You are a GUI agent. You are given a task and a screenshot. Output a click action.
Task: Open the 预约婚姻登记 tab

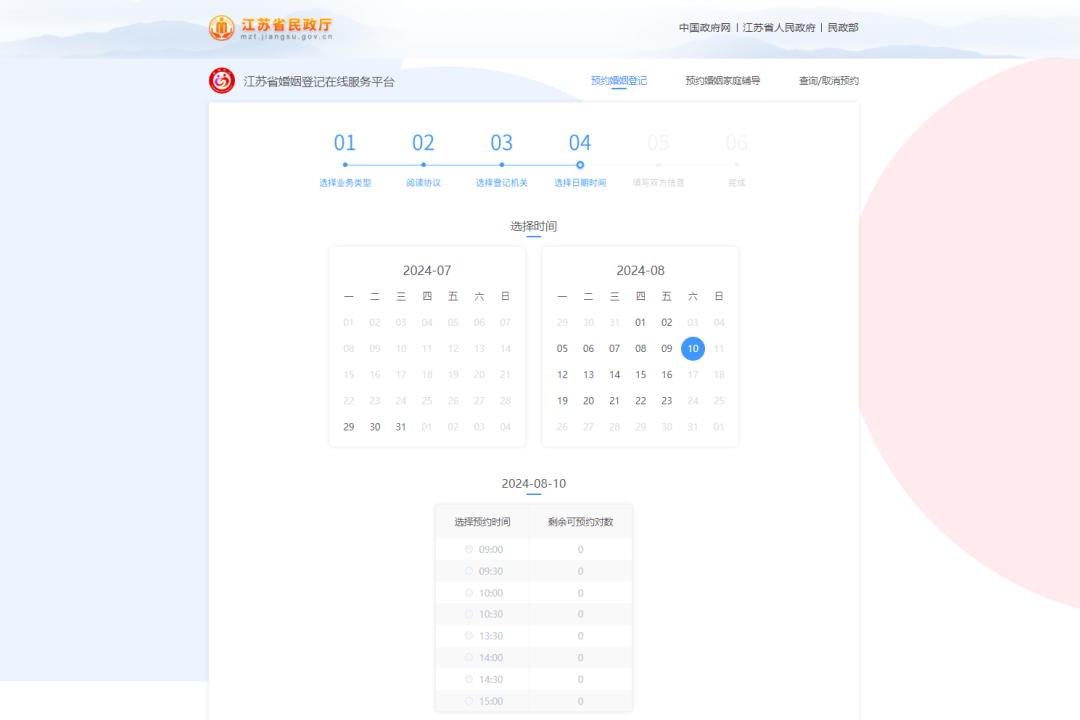click(618, 81)
